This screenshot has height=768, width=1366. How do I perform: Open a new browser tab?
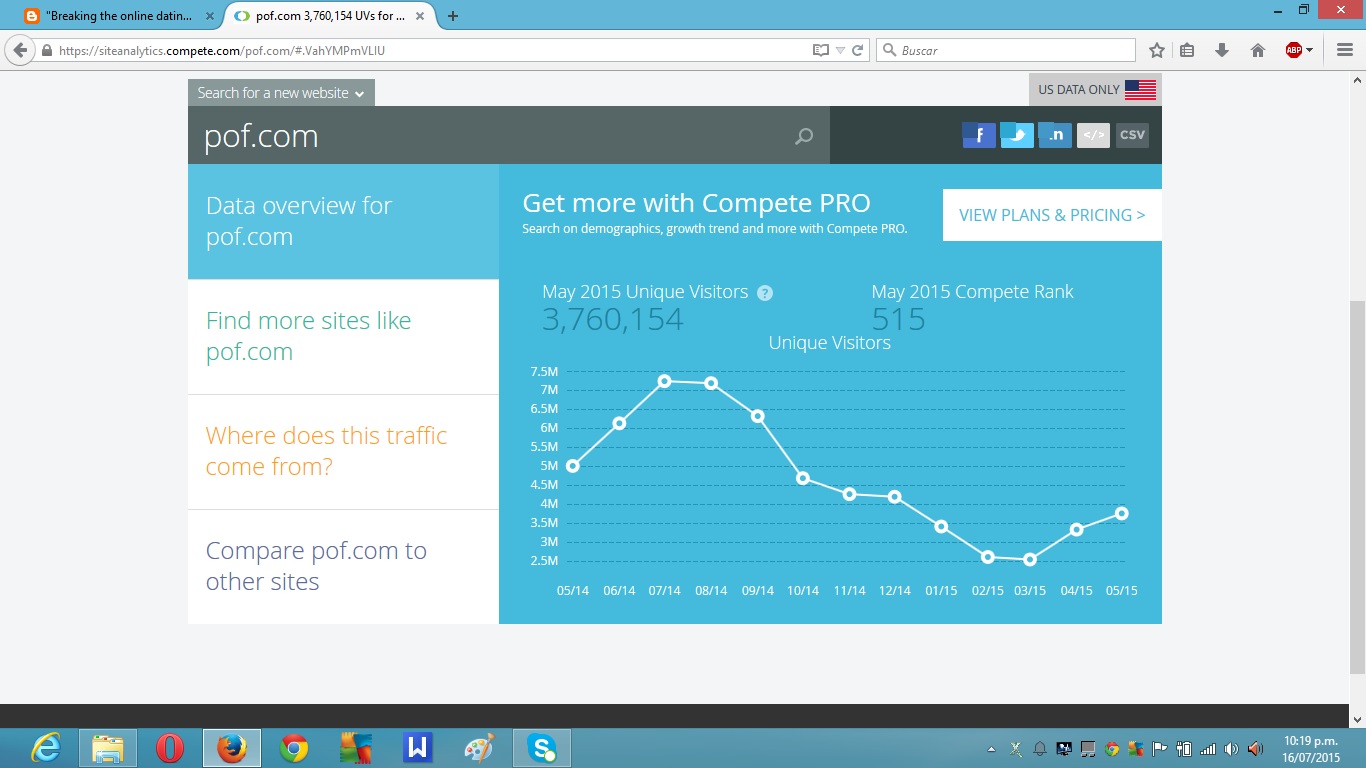click(x=453, y=16)
